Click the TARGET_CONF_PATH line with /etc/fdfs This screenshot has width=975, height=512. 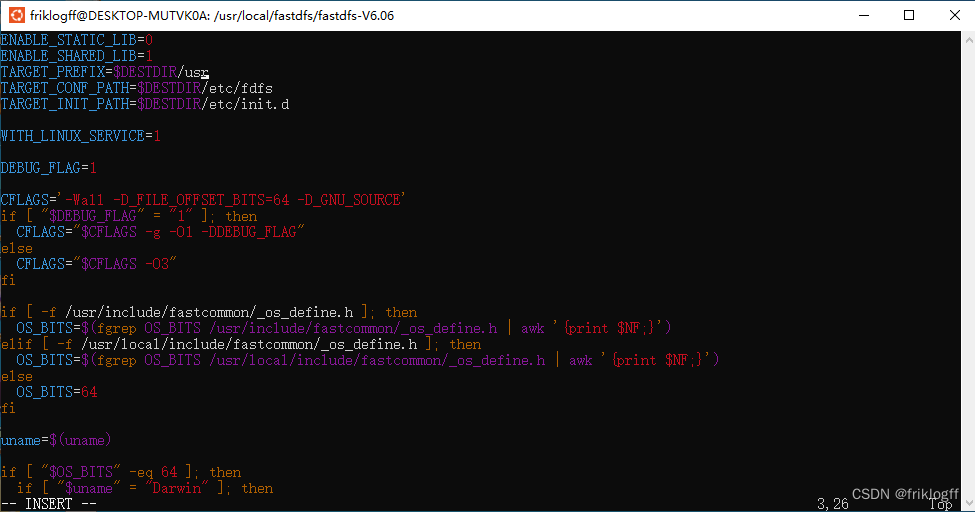click(136, 88)
